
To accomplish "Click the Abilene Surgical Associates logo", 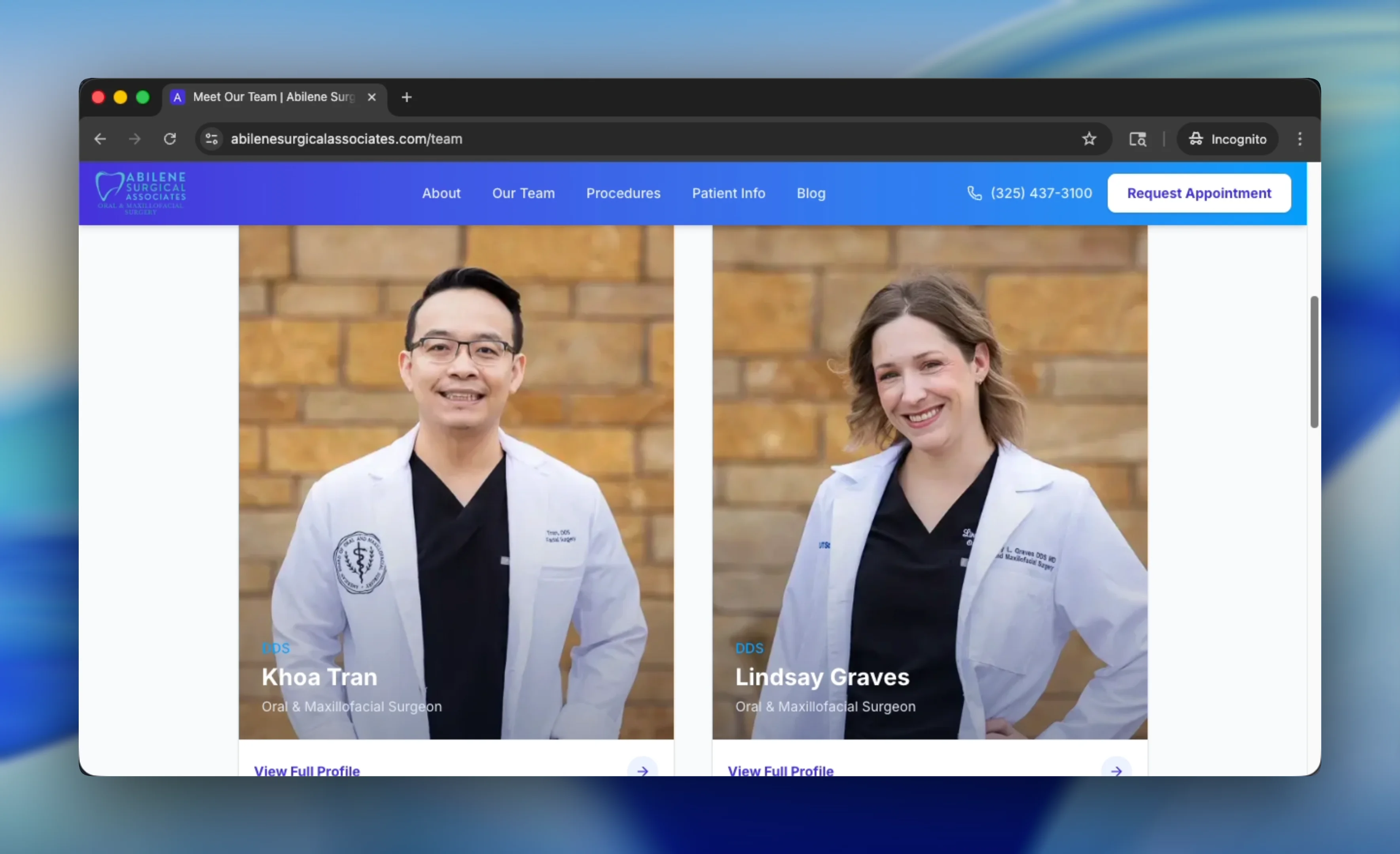I will tap(141, 193).
